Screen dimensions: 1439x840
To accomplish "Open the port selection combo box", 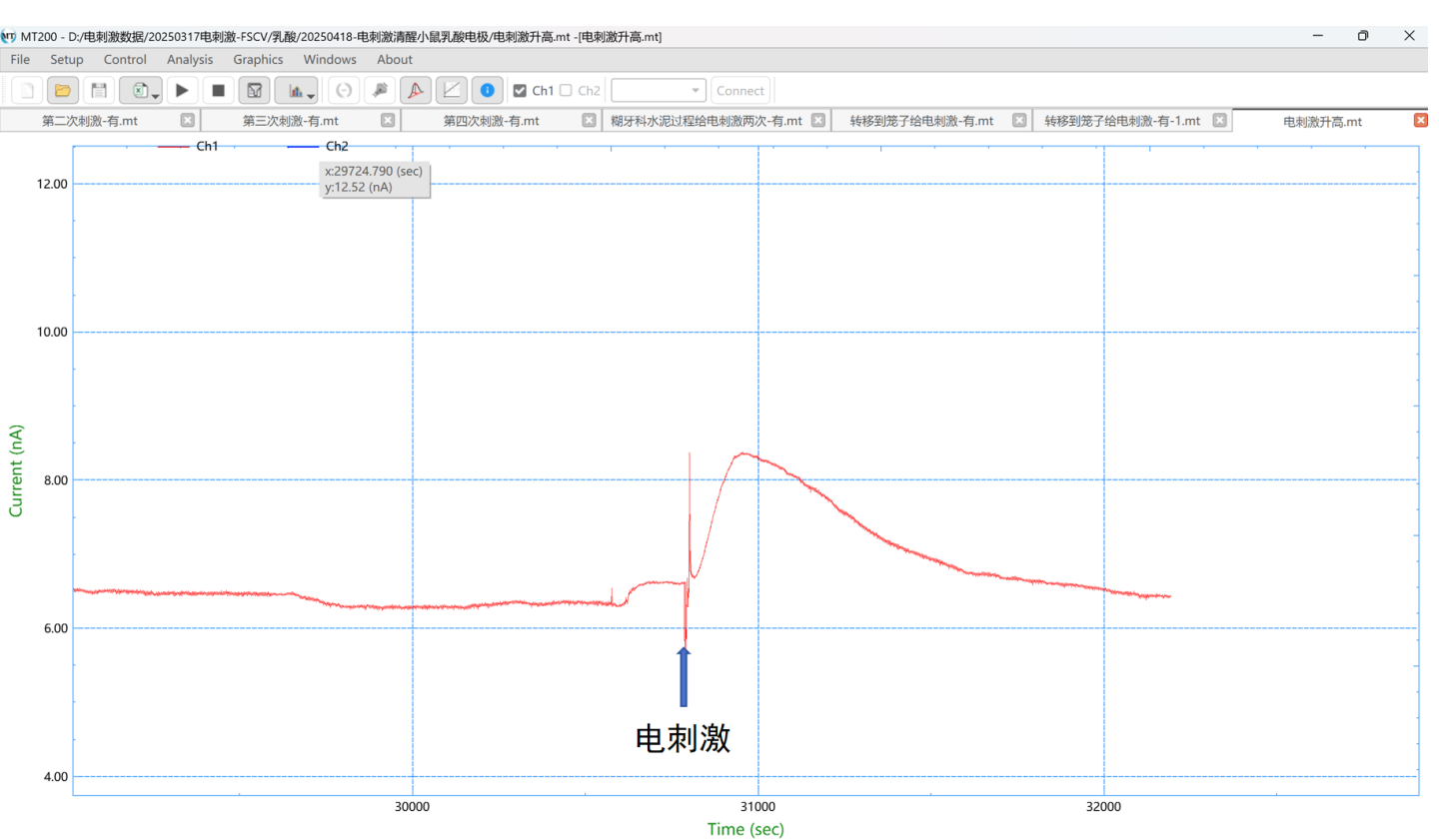I will tap(658, 91).
